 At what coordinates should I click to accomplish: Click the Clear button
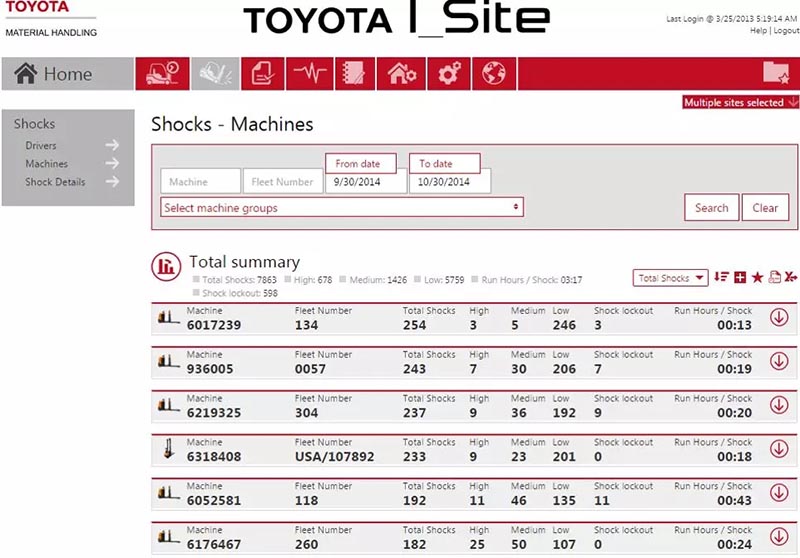(x=765, y=208)
